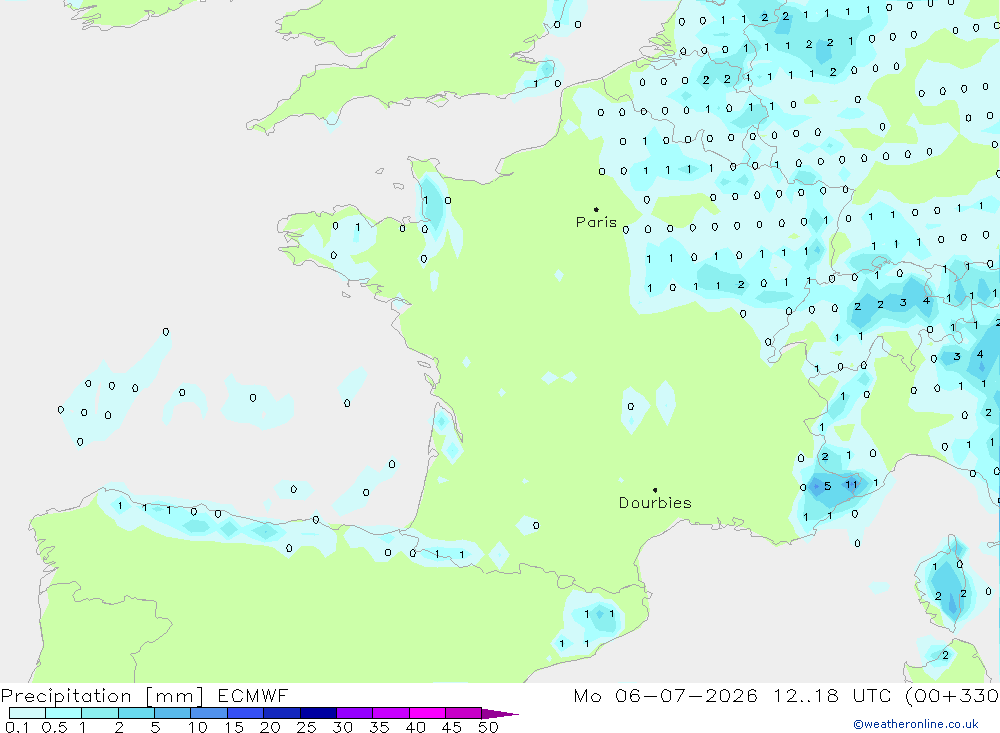Image resolution: width=1000 pixels, height=733 pixels.
Task: Pick the legend swatch between 20 and 25
Action: coord(281,713)
